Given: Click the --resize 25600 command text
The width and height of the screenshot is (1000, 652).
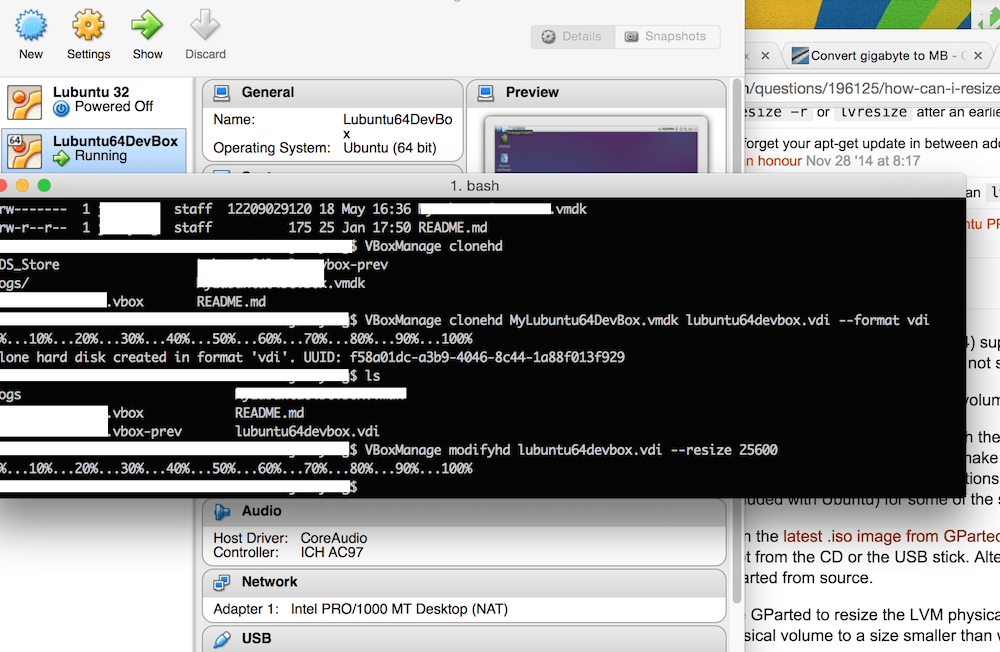Looking at the screenshot, I should pos(724,450).
